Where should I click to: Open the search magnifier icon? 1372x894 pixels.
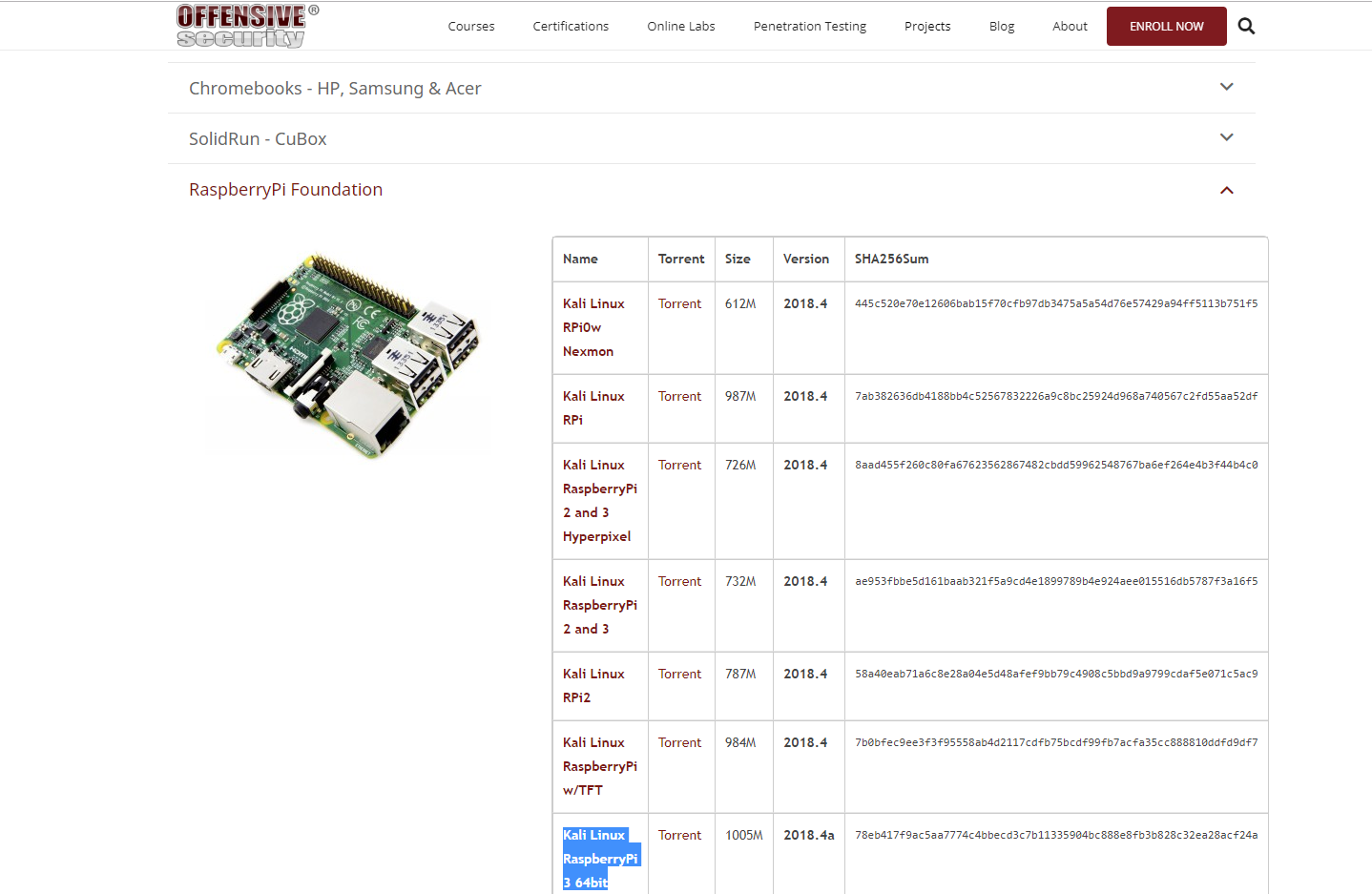1246,26
